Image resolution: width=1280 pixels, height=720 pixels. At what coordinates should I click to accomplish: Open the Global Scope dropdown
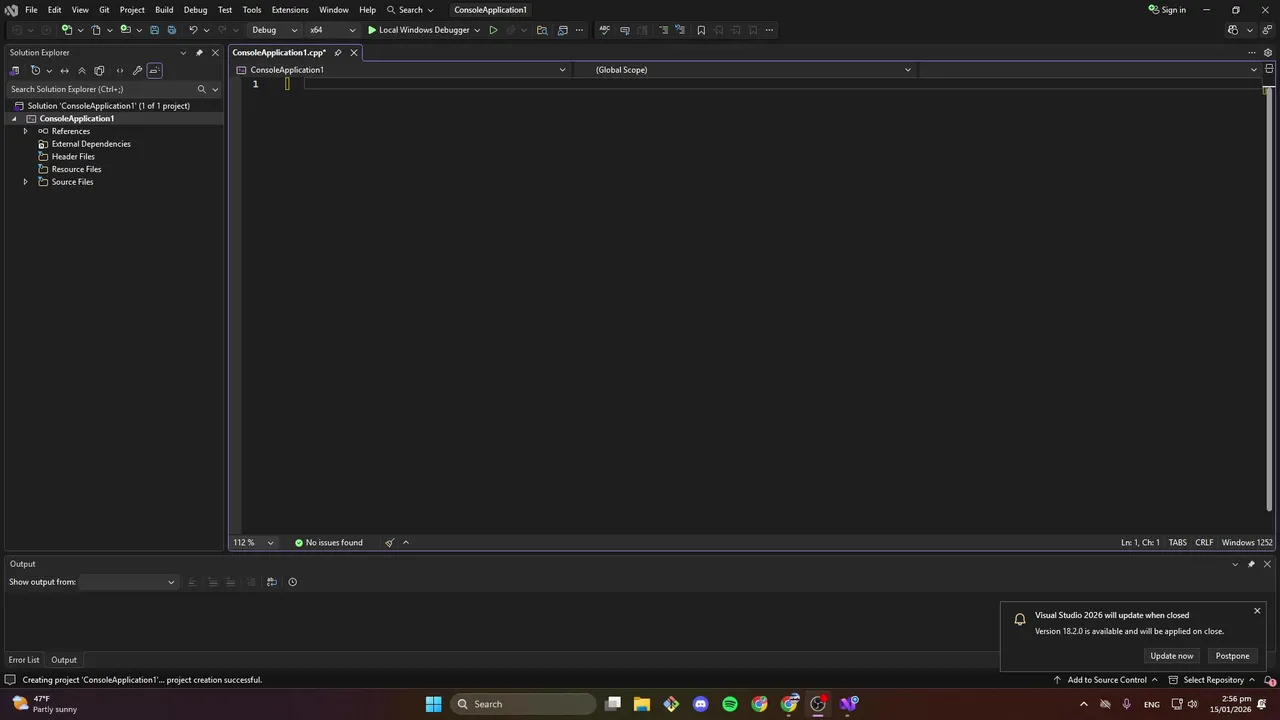[745, 70]
